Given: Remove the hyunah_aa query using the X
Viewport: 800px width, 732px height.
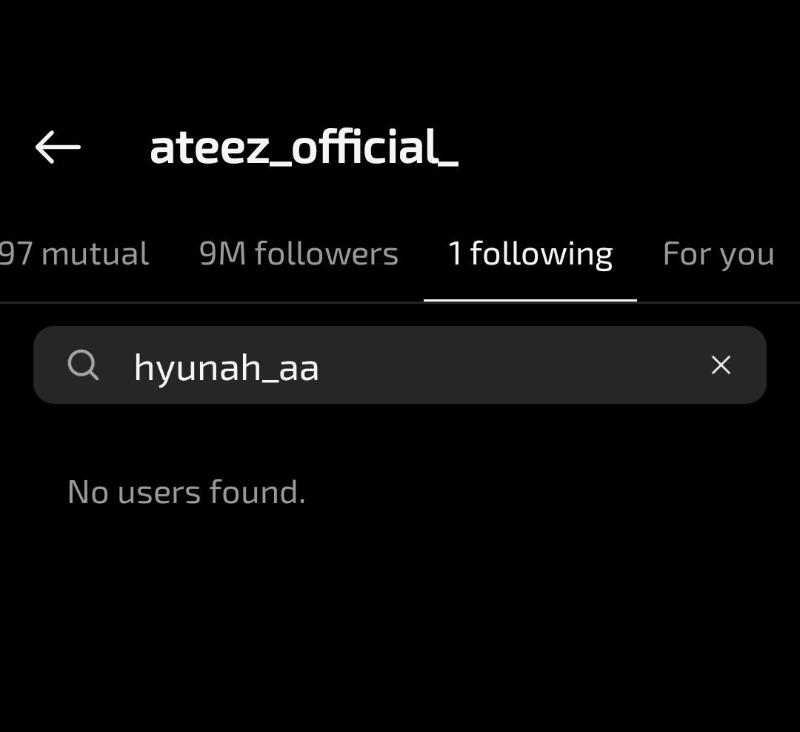Looking at the screenshot, I should (720, 366).
